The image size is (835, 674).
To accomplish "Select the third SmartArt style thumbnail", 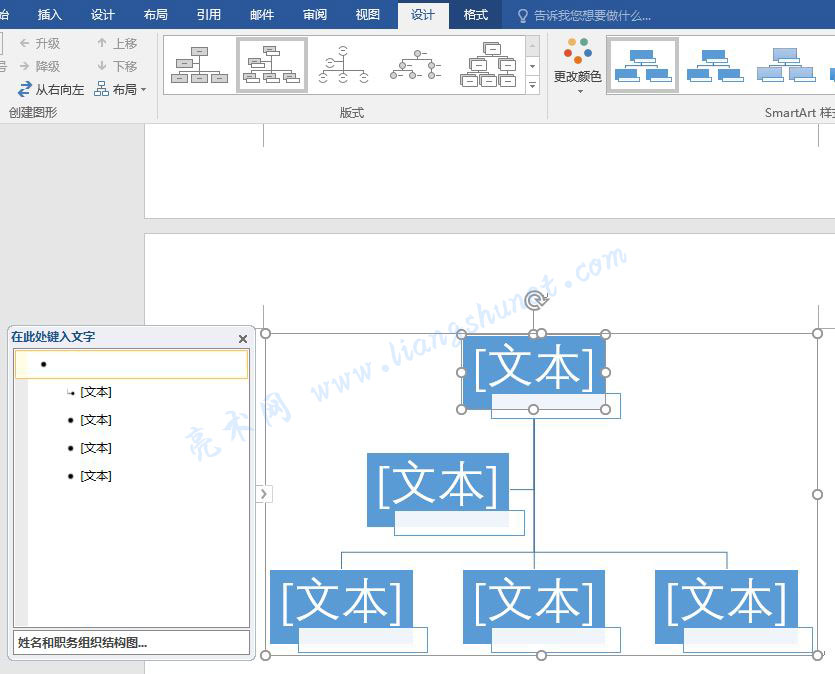I will (786, 65).
